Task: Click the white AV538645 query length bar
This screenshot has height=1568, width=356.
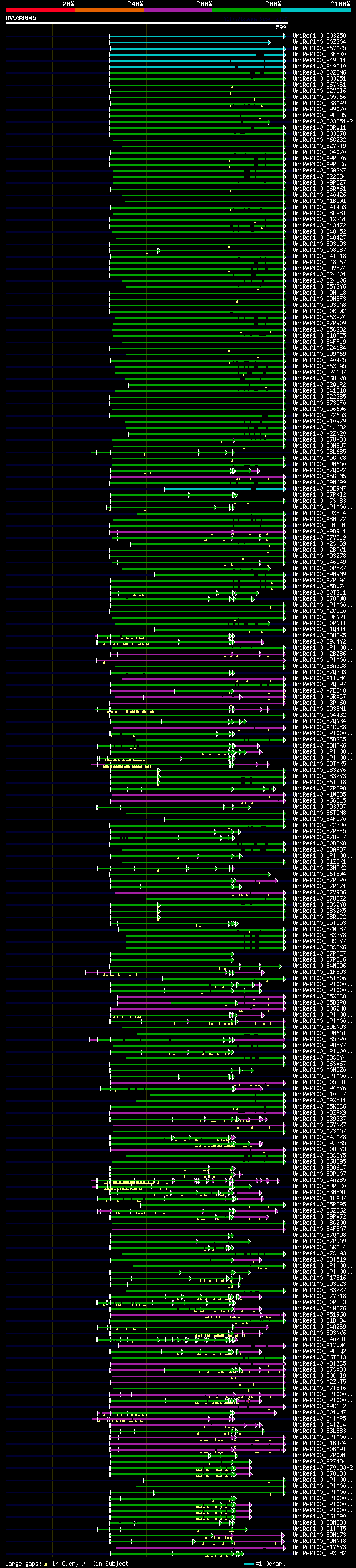Action: [x=147, y=22]
